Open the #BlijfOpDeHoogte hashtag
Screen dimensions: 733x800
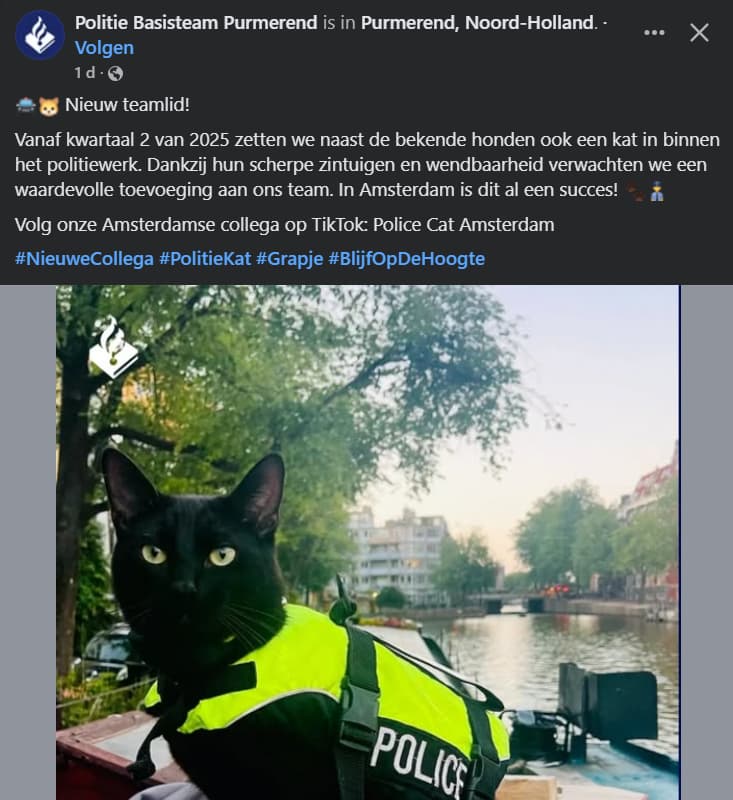pos(407,259)
